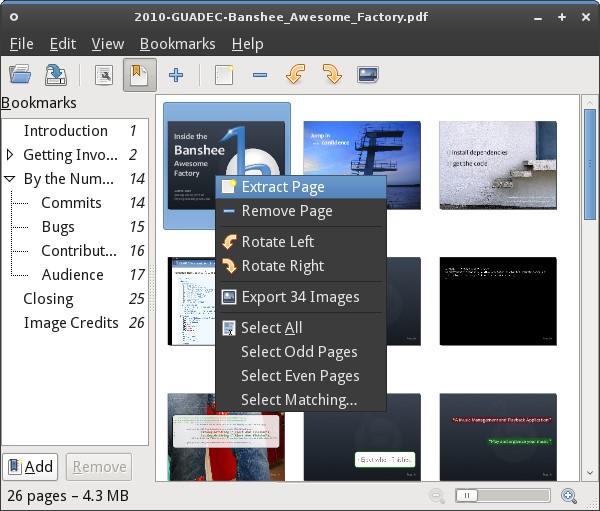600x511 pixels.
Task: Click the blue plus Add toolbar icon
Action: click(x=176, y=75)
